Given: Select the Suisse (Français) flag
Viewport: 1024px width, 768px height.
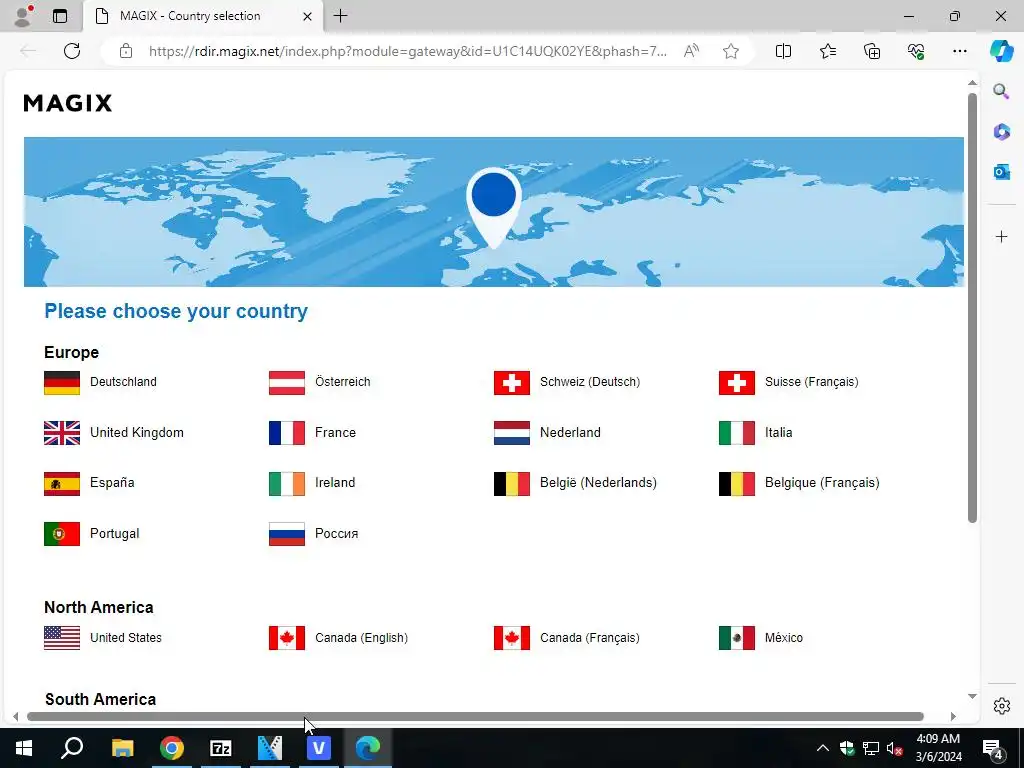Looking at the screenshot, I should pyautogui.click(x=737, y=383).
